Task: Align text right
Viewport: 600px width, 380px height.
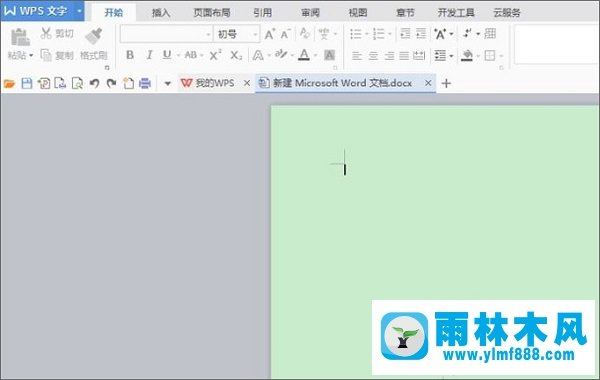Action: click(389, 56)
